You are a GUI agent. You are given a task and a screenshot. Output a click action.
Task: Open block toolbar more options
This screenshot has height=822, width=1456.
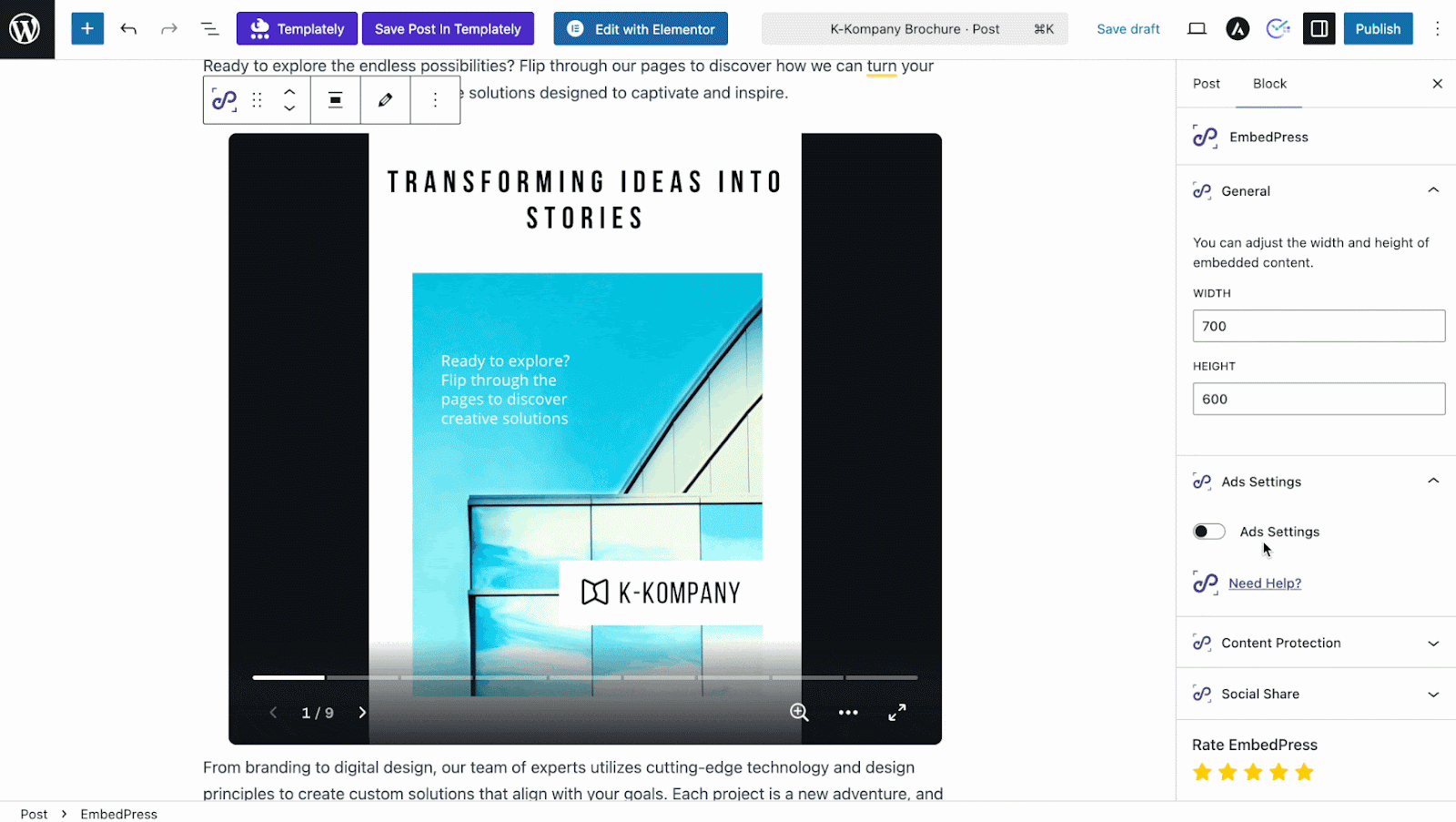coord(435,100)
